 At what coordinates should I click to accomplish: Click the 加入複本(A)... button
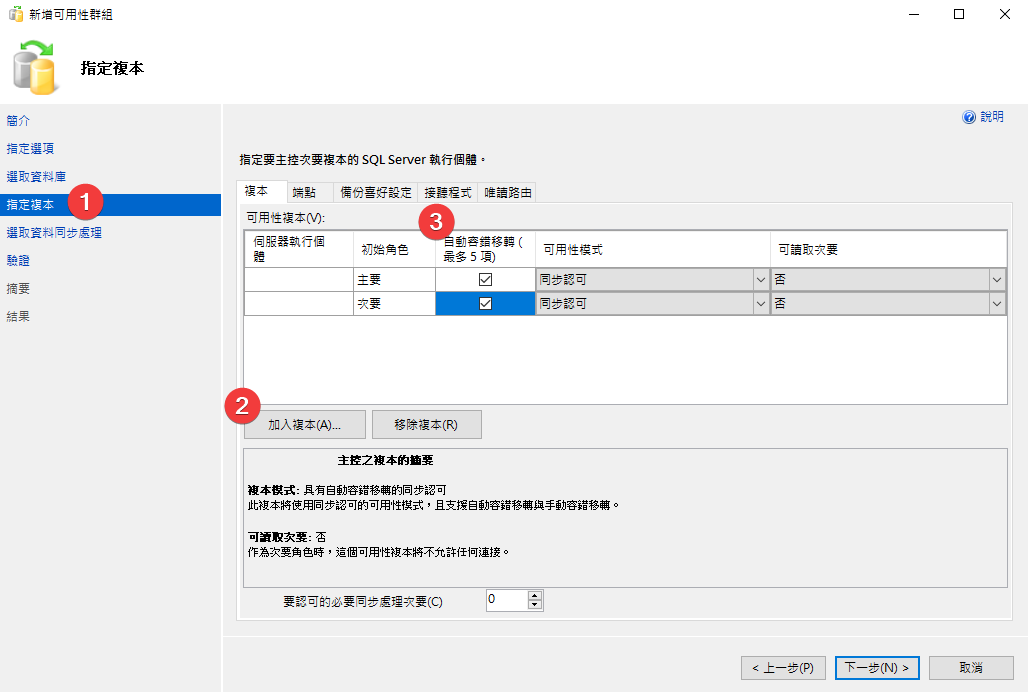(x=304, y=425)
